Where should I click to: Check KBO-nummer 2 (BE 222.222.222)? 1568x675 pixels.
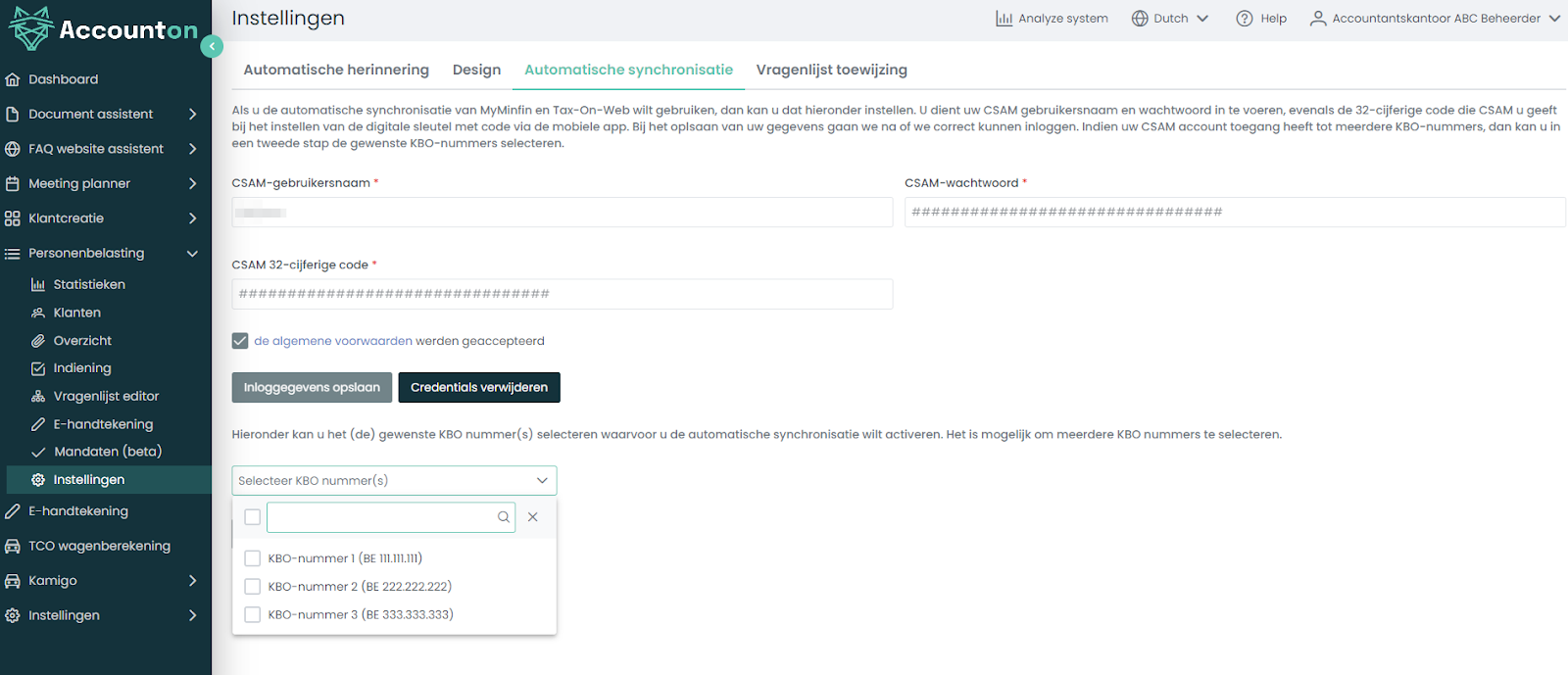253,587
